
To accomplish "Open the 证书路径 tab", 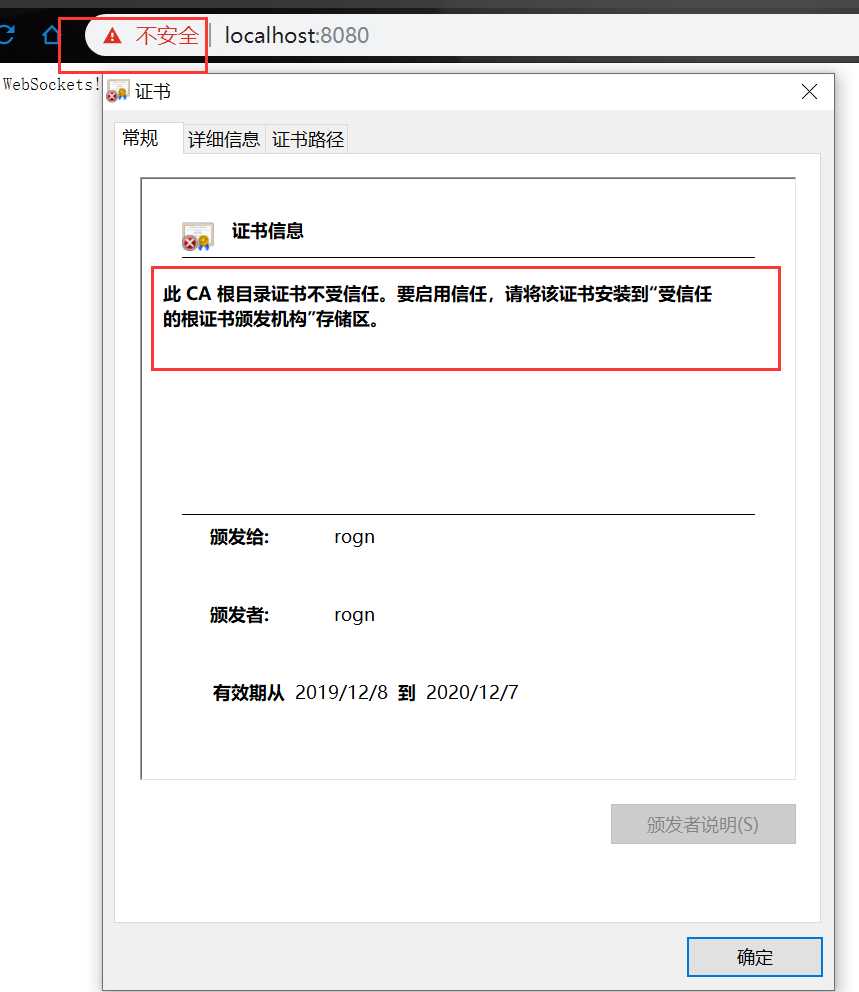I will tap(307, 139).
